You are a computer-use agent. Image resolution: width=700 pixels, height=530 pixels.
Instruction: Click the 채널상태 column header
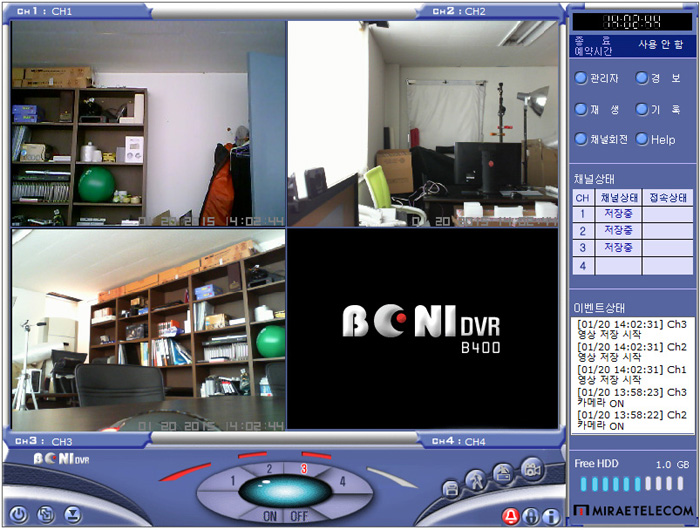[618, 197]
